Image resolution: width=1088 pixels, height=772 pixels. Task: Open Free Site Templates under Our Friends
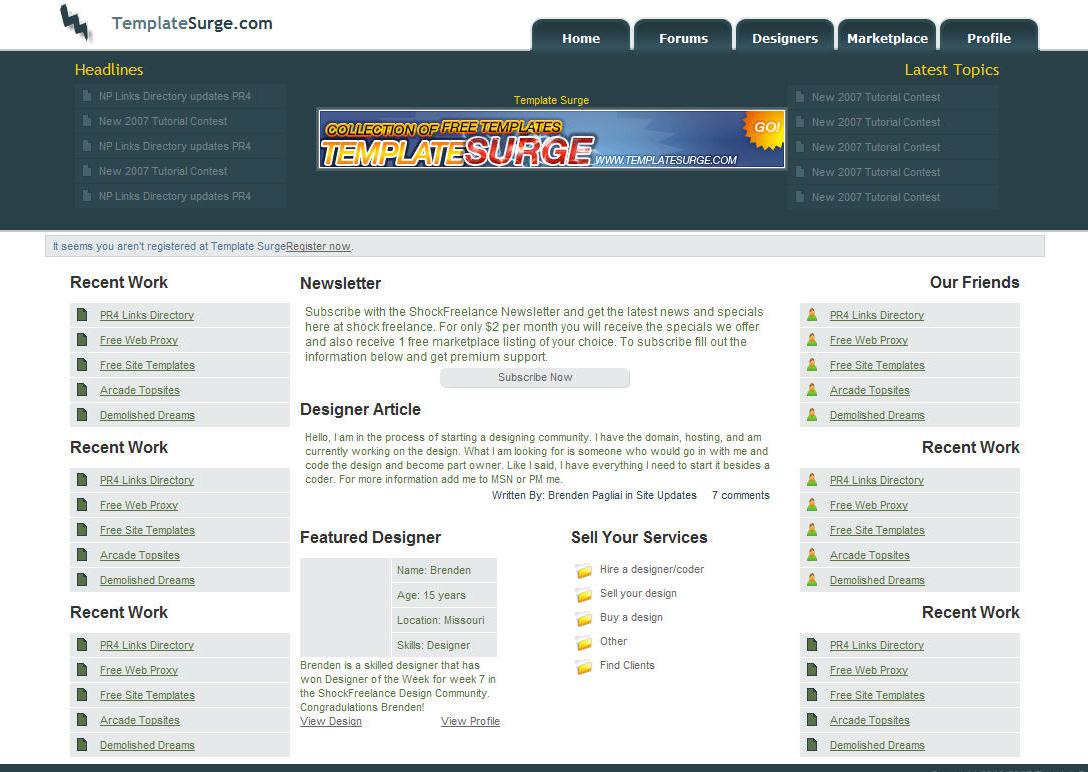click(877, 365)
